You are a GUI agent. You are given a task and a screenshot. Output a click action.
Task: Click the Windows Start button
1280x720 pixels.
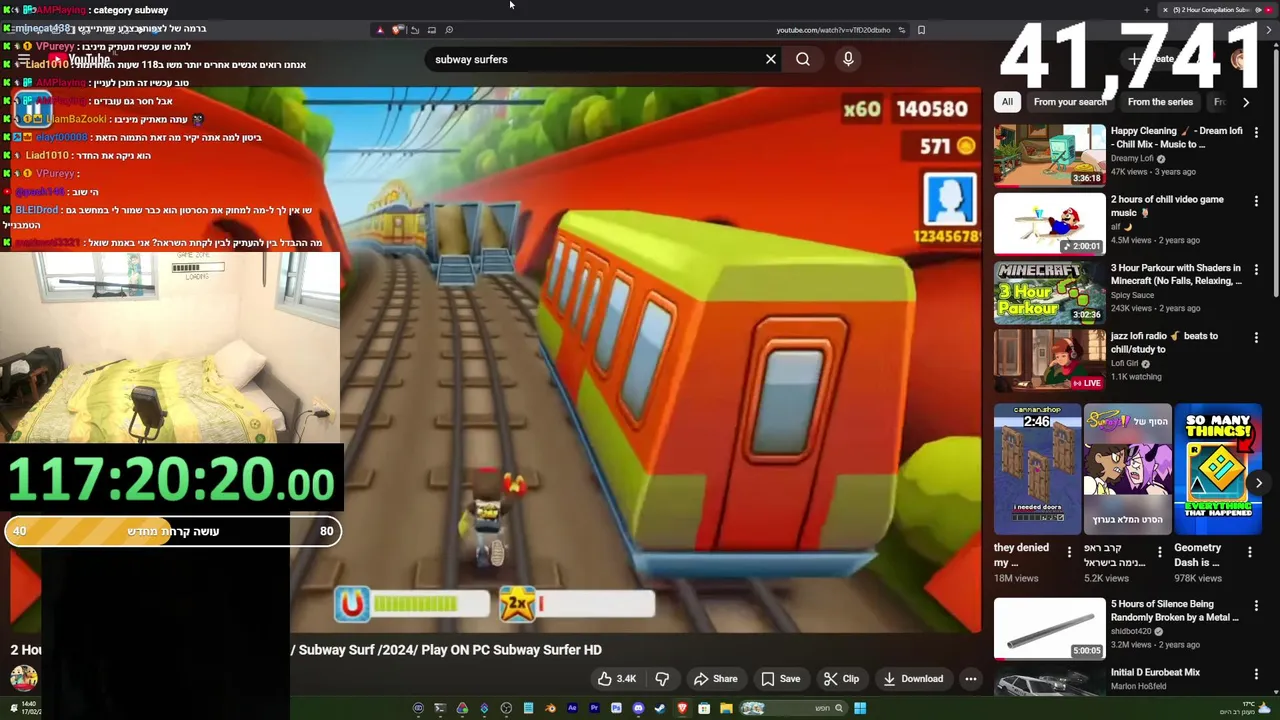click(860, 708)
